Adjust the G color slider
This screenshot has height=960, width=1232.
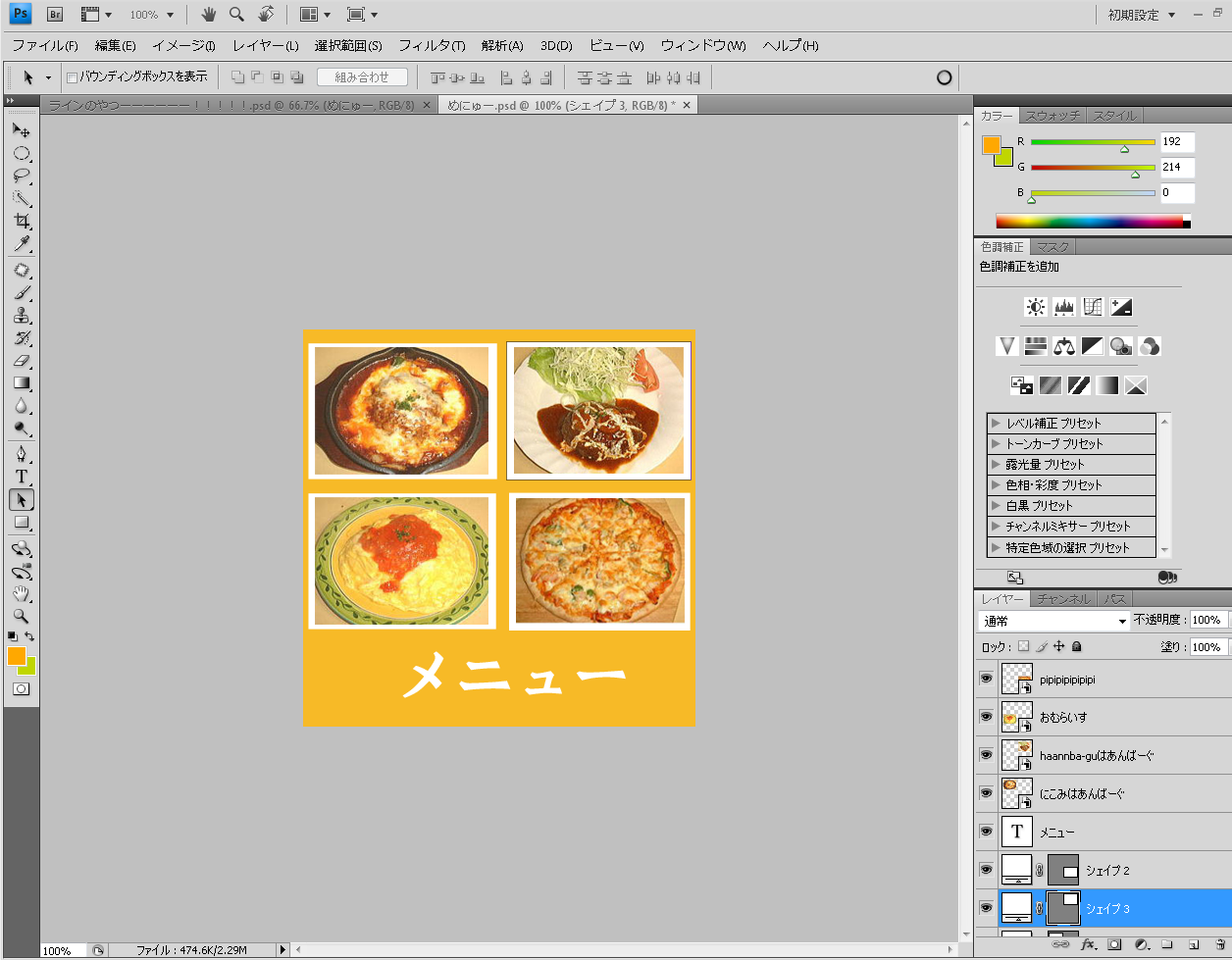click(1136, 175)
